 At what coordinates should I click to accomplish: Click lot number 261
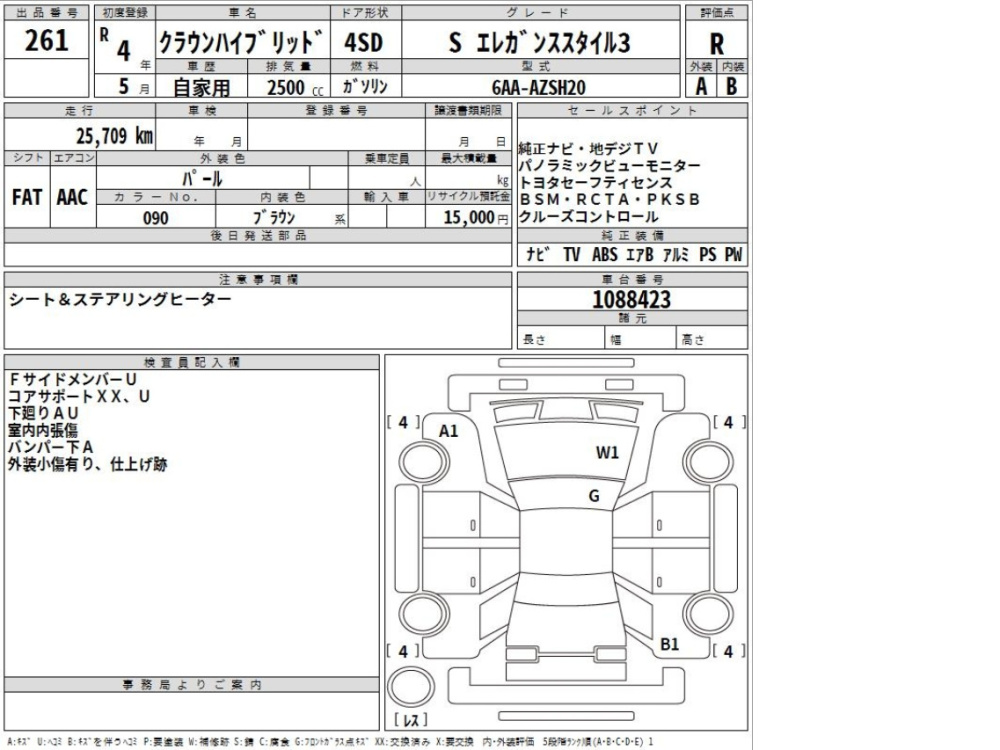[46, 41]
